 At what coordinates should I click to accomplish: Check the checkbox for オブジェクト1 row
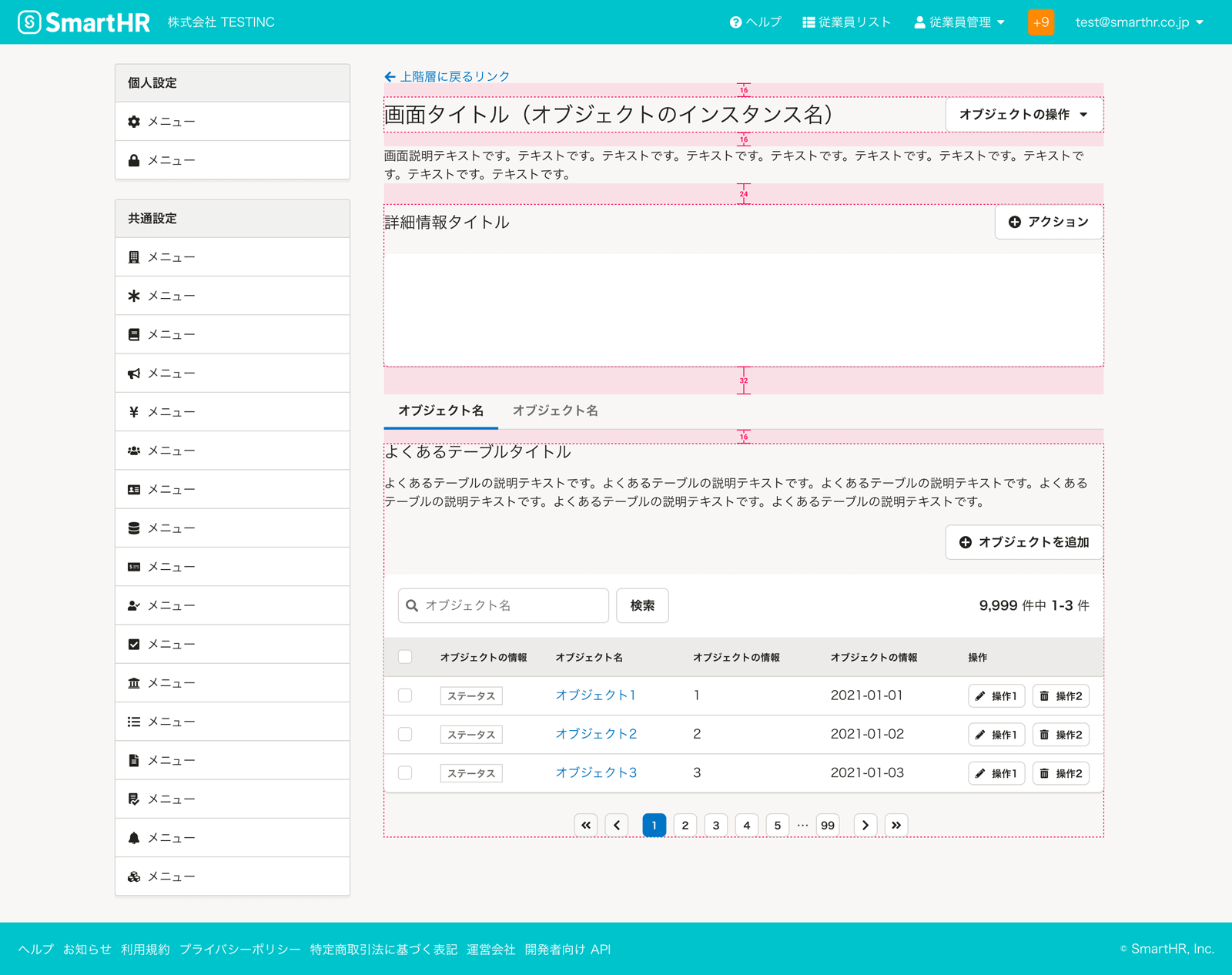coord(405,695)
